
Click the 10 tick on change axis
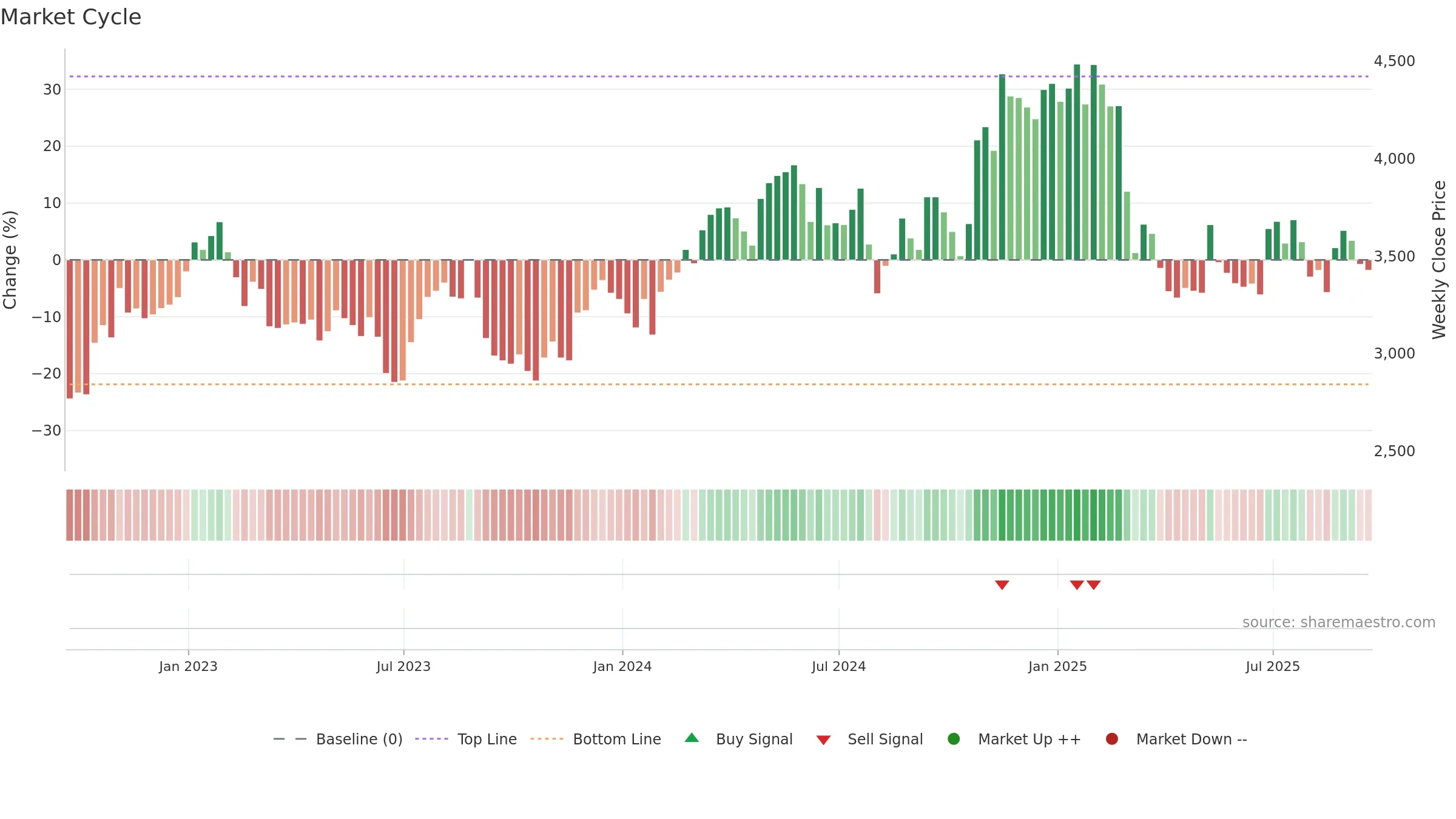pos(52,203)
